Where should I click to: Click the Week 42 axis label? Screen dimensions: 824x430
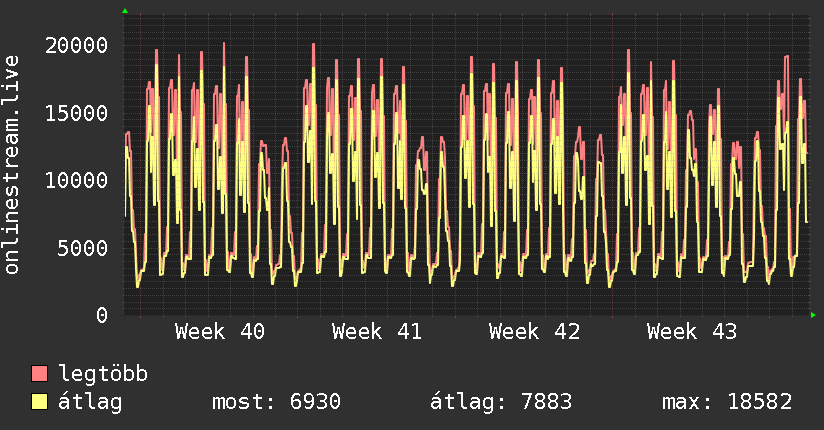(534, 332)
